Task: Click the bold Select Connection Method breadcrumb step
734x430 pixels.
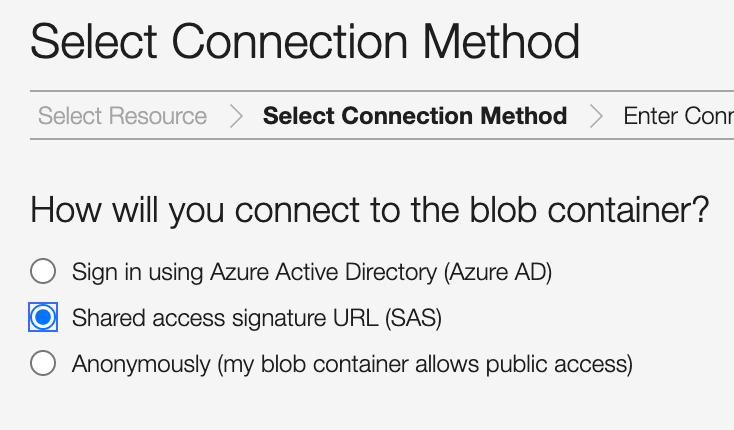Action: [414, 116]
